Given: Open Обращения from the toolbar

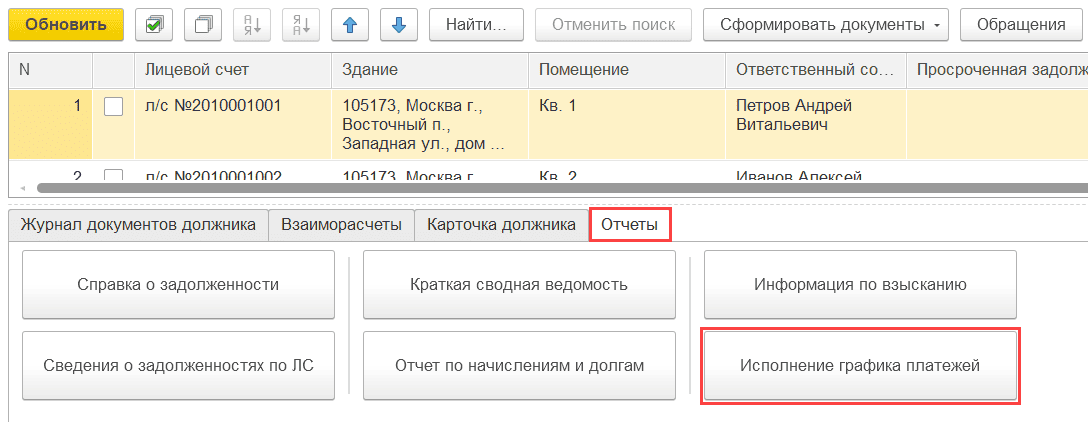Looking at the screenshot, I should 1021,25.
